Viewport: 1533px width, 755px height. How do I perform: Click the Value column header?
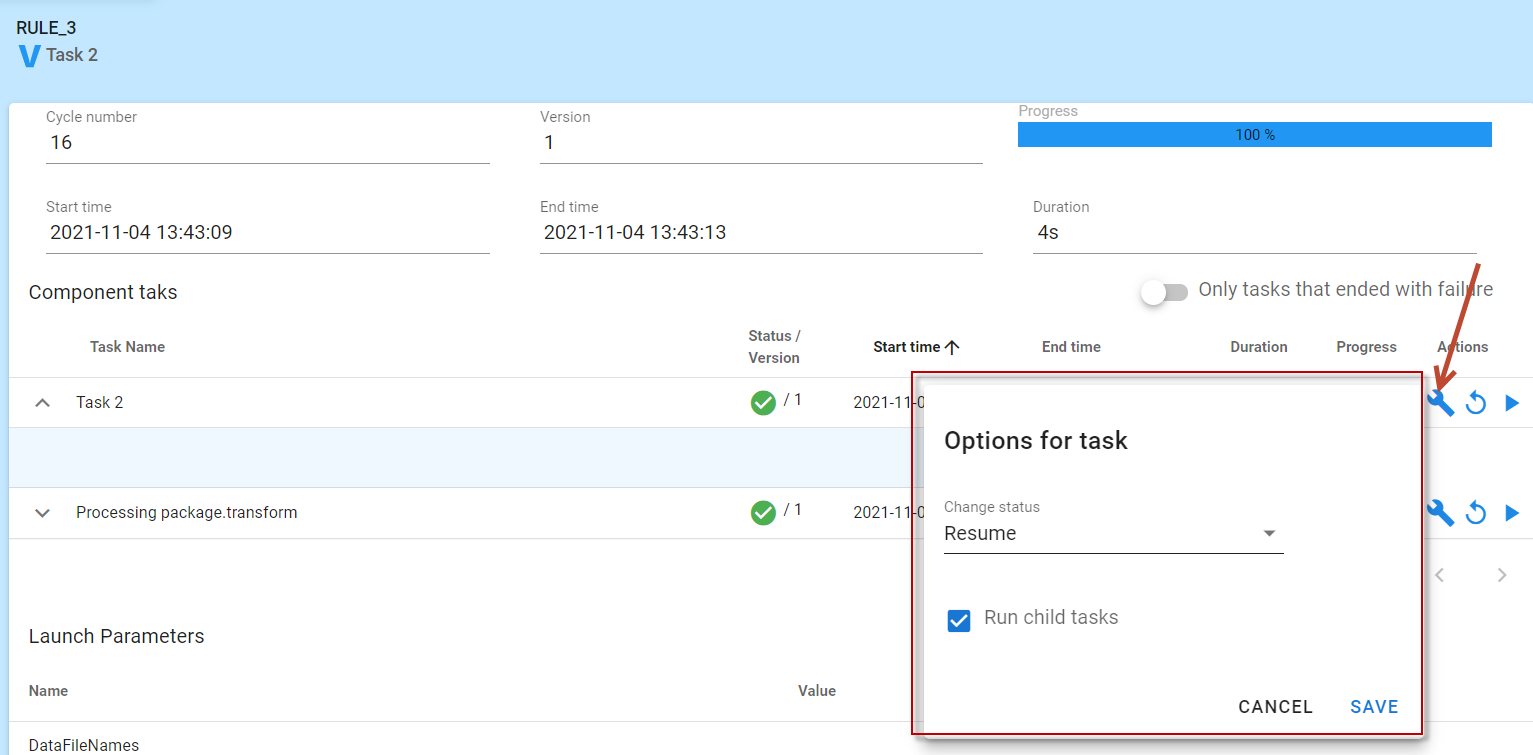[817, 691]
